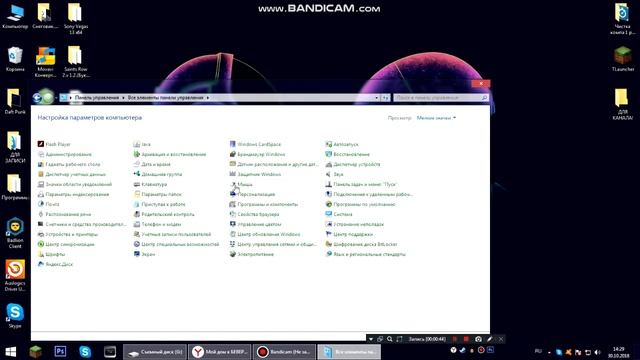This screenshot has height=360, width=640.
Task: Open Управление цветом link
Action: tap(256, 224)
